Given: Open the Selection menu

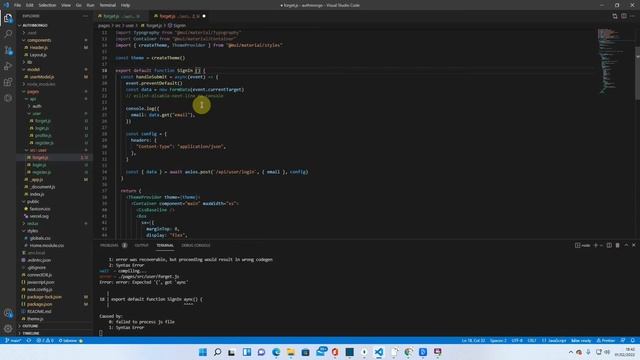Looking at the screenshot, I should pyautogui.click(x=47, y=5).
